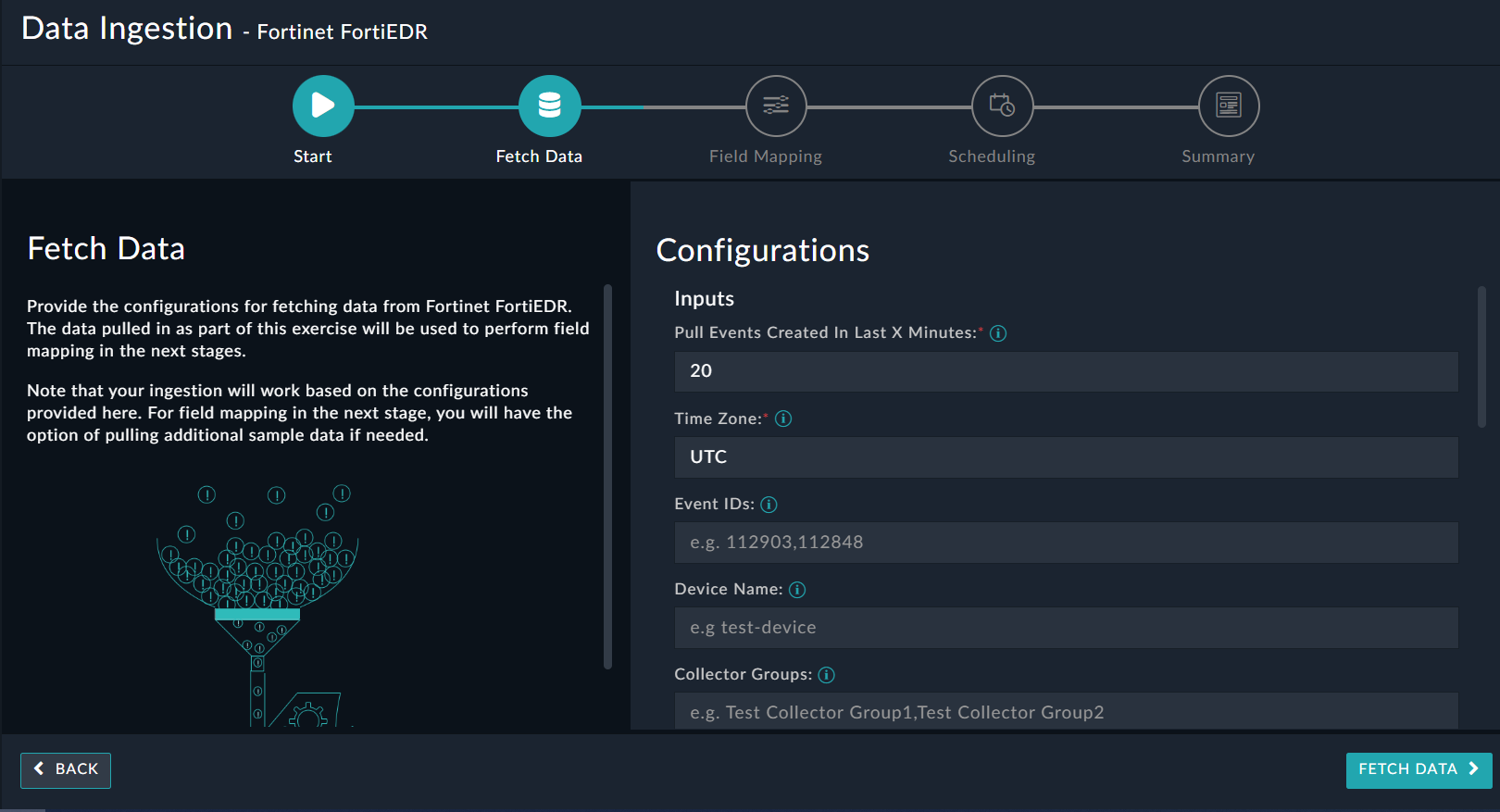
Task: Show info for Pull Events Created field
Action: [x=998, y=333]
